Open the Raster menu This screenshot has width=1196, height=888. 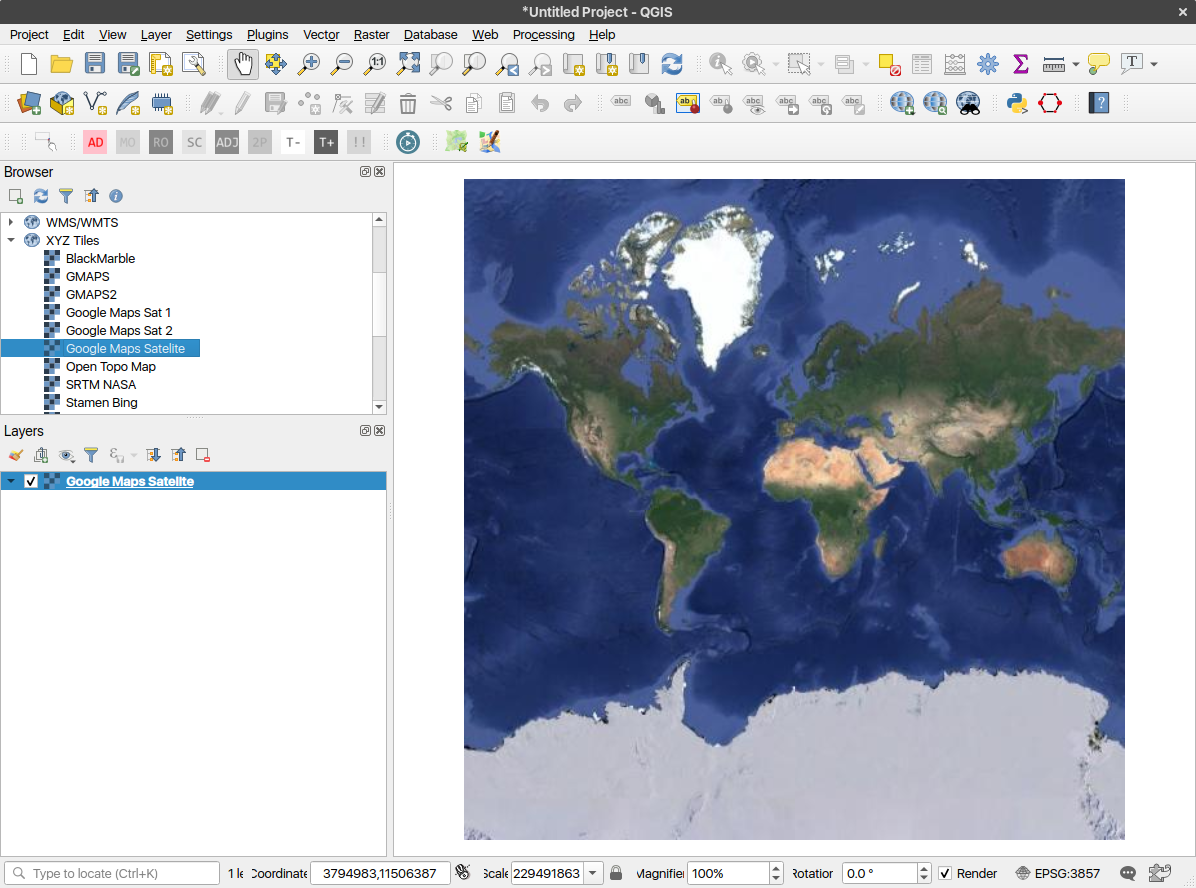click(x=371, y=34)
